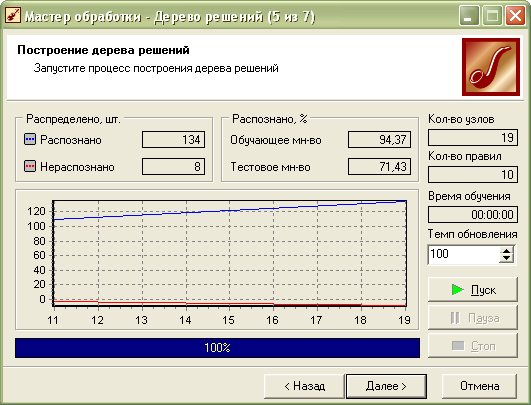Viewport: 531px width, 405px height.
Task: Click chart x-axis label 11
Action: (x=53, y=320)
